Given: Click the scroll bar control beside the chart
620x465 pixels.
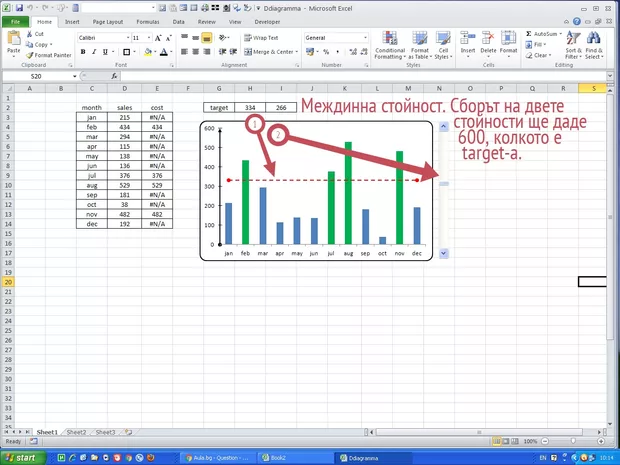Looking at the screenshot, I should pyautogui.click(x=445, y=185).
